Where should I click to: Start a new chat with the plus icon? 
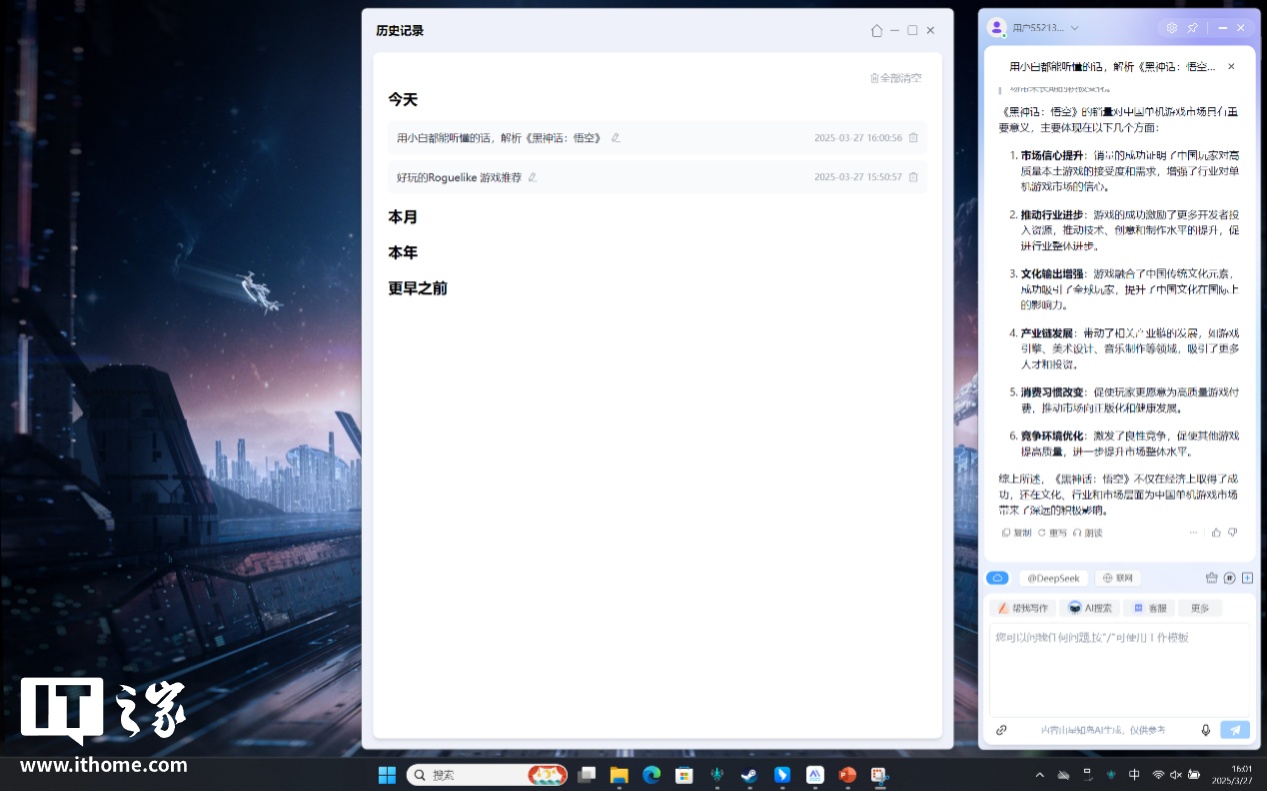pos(1247,578)
